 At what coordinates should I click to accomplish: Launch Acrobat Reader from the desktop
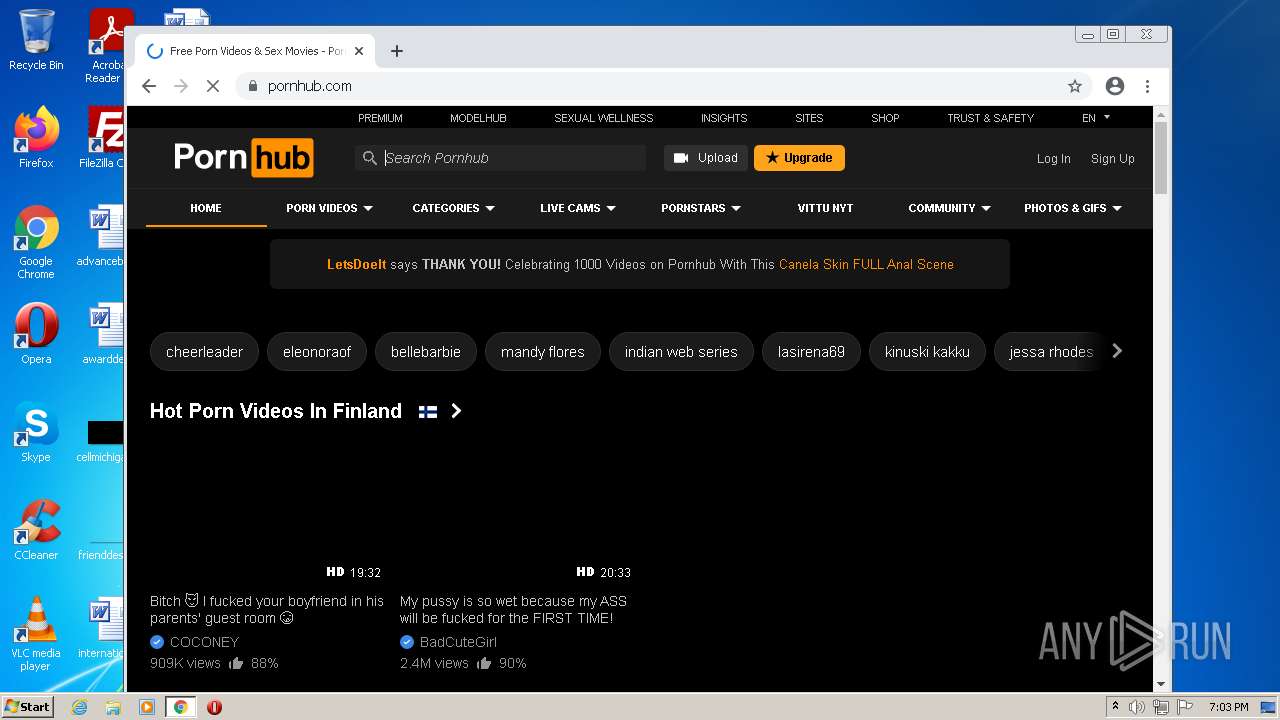click(x=106, y=45)
